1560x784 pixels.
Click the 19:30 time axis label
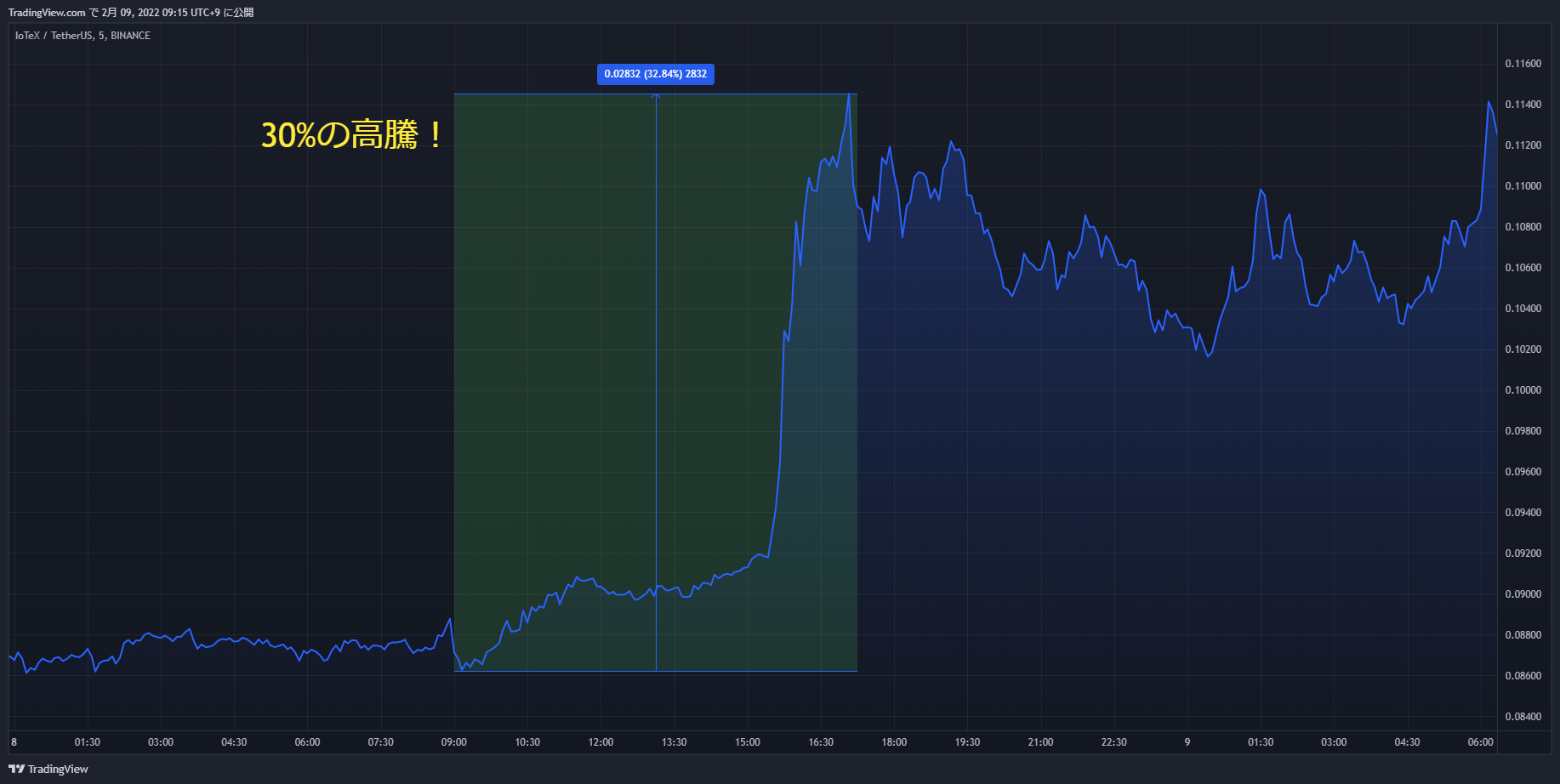[967, 742]
